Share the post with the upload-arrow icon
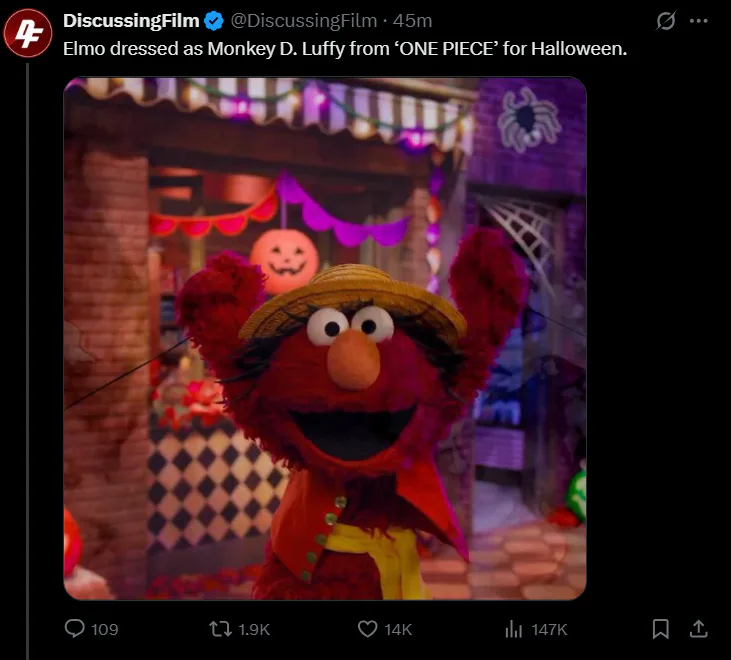The image size is (731, 660). 699,629
